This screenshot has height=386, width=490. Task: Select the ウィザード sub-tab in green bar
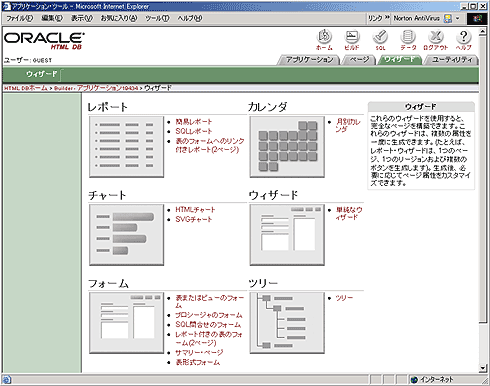(x=41, y=74)
